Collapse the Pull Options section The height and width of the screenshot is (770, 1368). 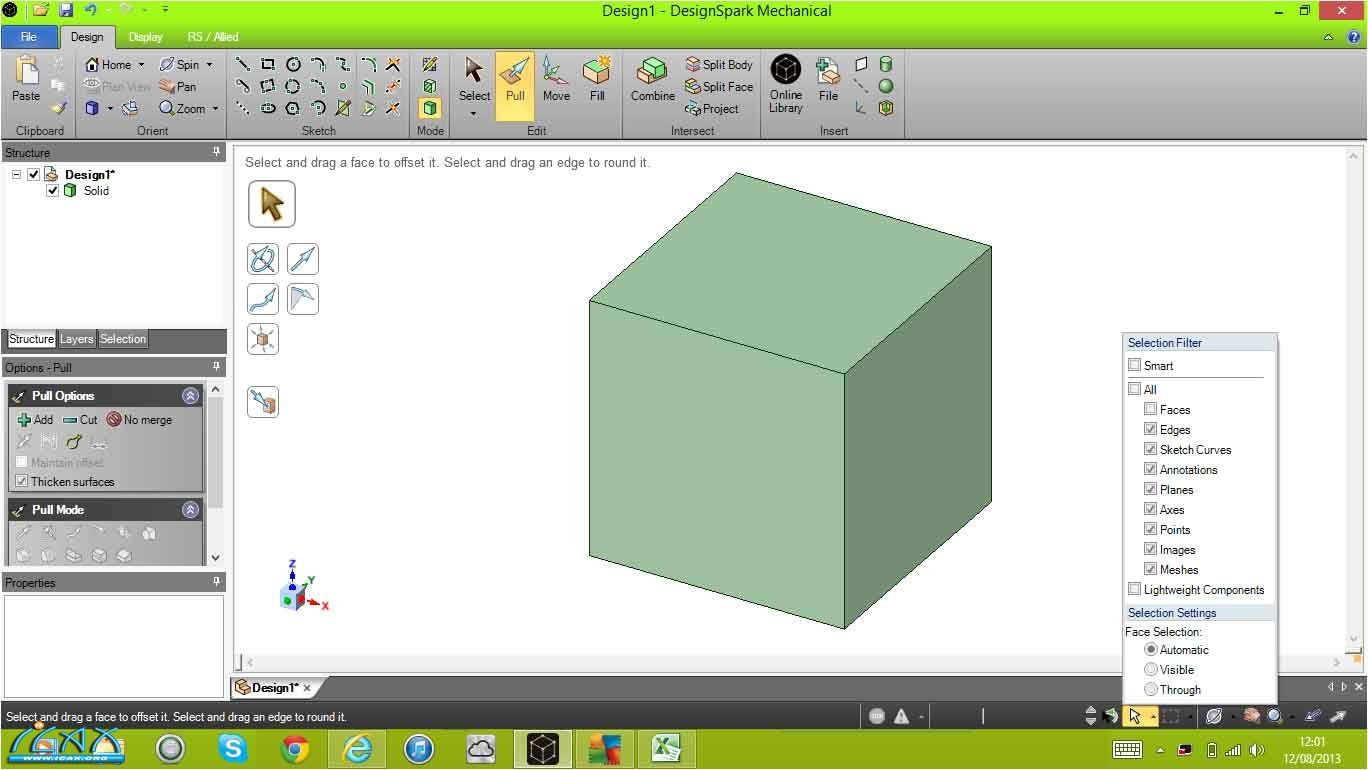point(190,396)
